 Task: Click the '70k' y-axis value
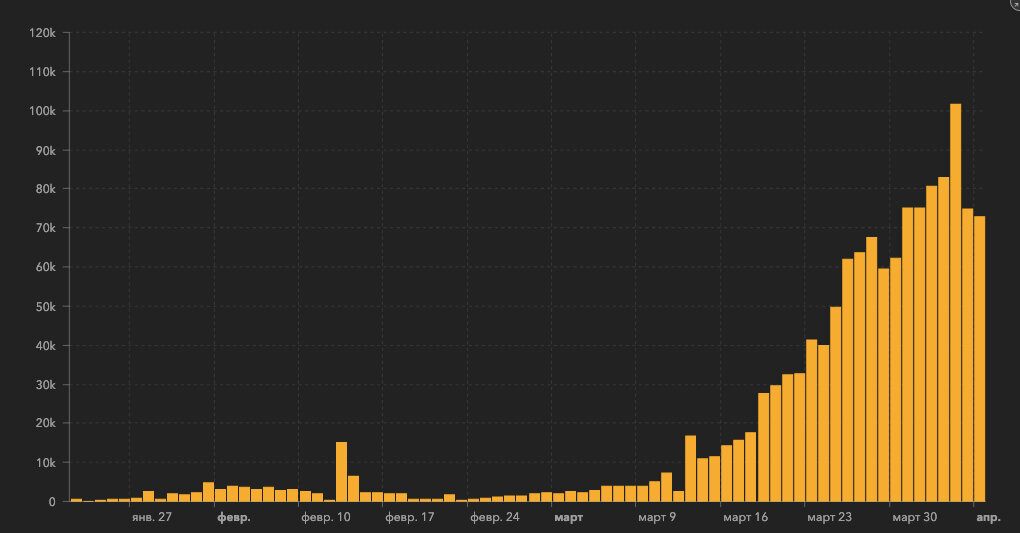tap(46, 228)
